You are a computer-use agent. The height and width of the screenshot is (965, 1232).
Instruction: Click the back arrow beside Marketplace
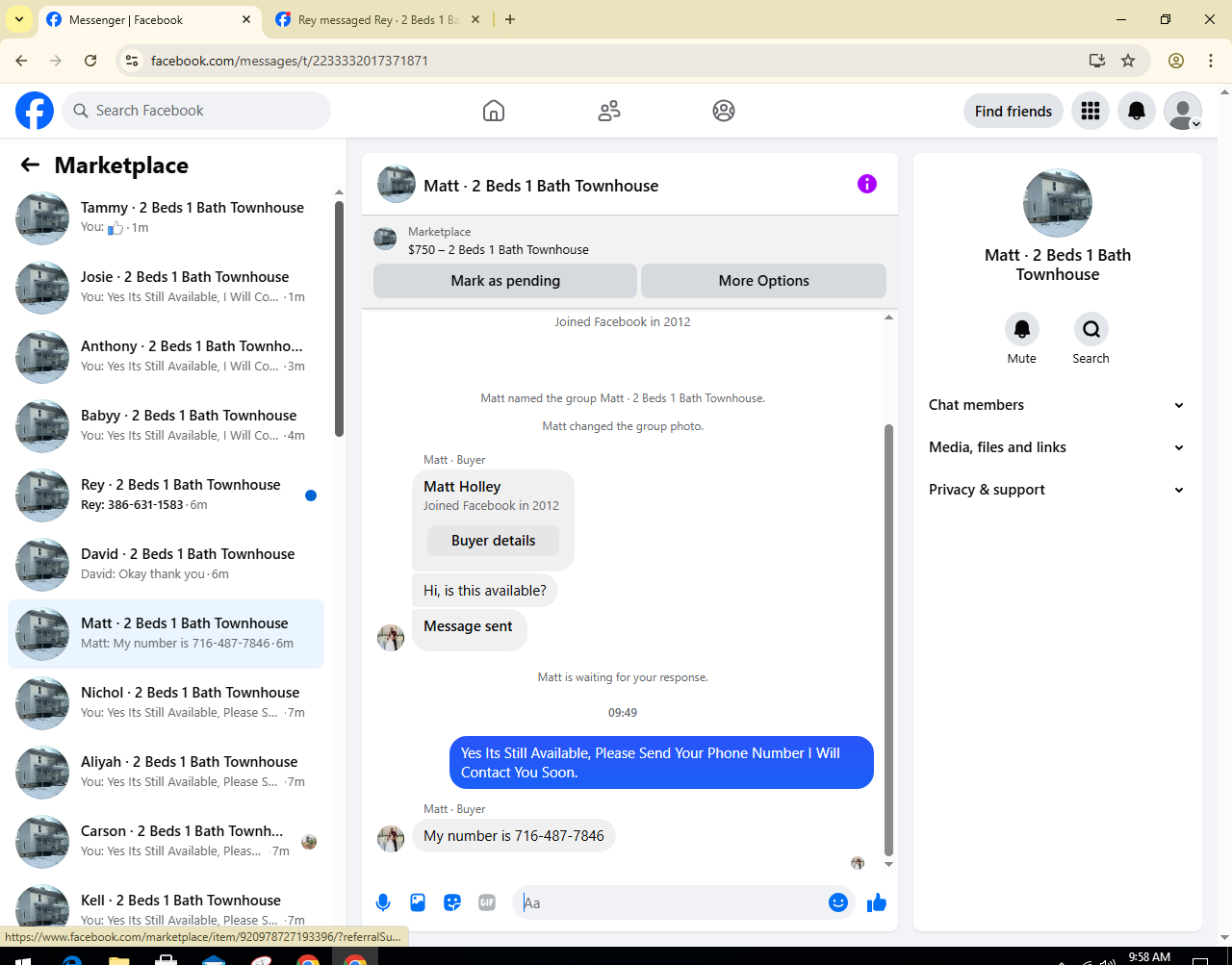pos(30,165)
